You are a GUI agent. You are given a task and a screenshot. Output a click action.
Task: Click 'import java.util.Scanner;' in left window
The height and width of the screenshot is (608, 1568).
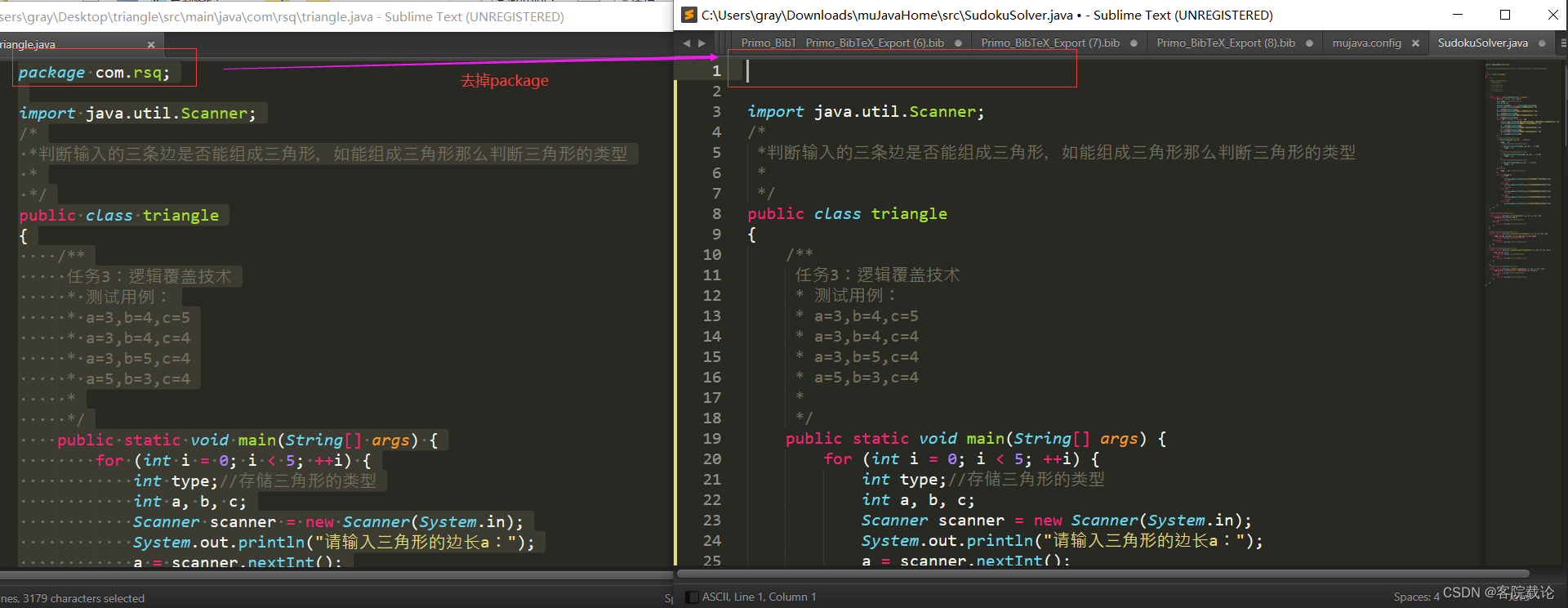137,114
